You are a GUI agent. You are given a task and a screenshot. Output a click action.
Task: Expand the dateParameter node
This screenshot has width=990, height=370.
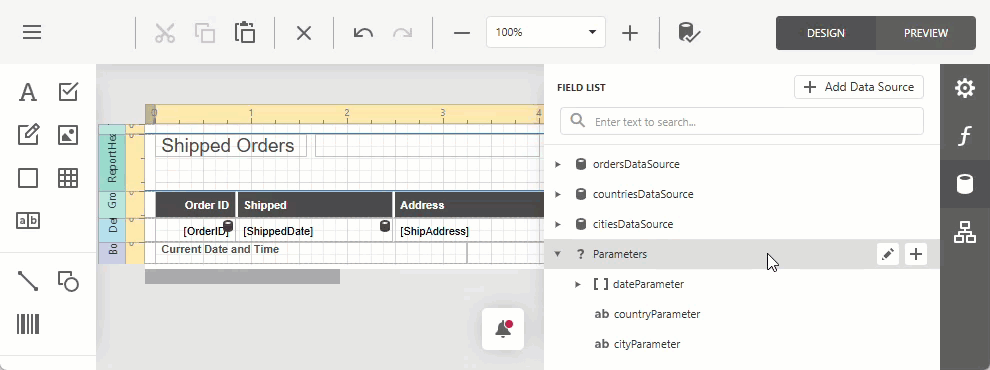(x=578, y=285)
